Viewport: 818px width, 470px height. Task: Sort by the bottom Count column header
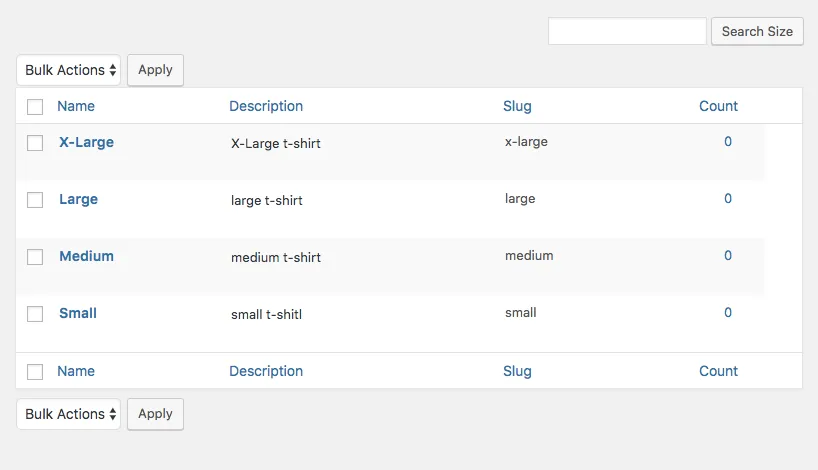(718, 371)
